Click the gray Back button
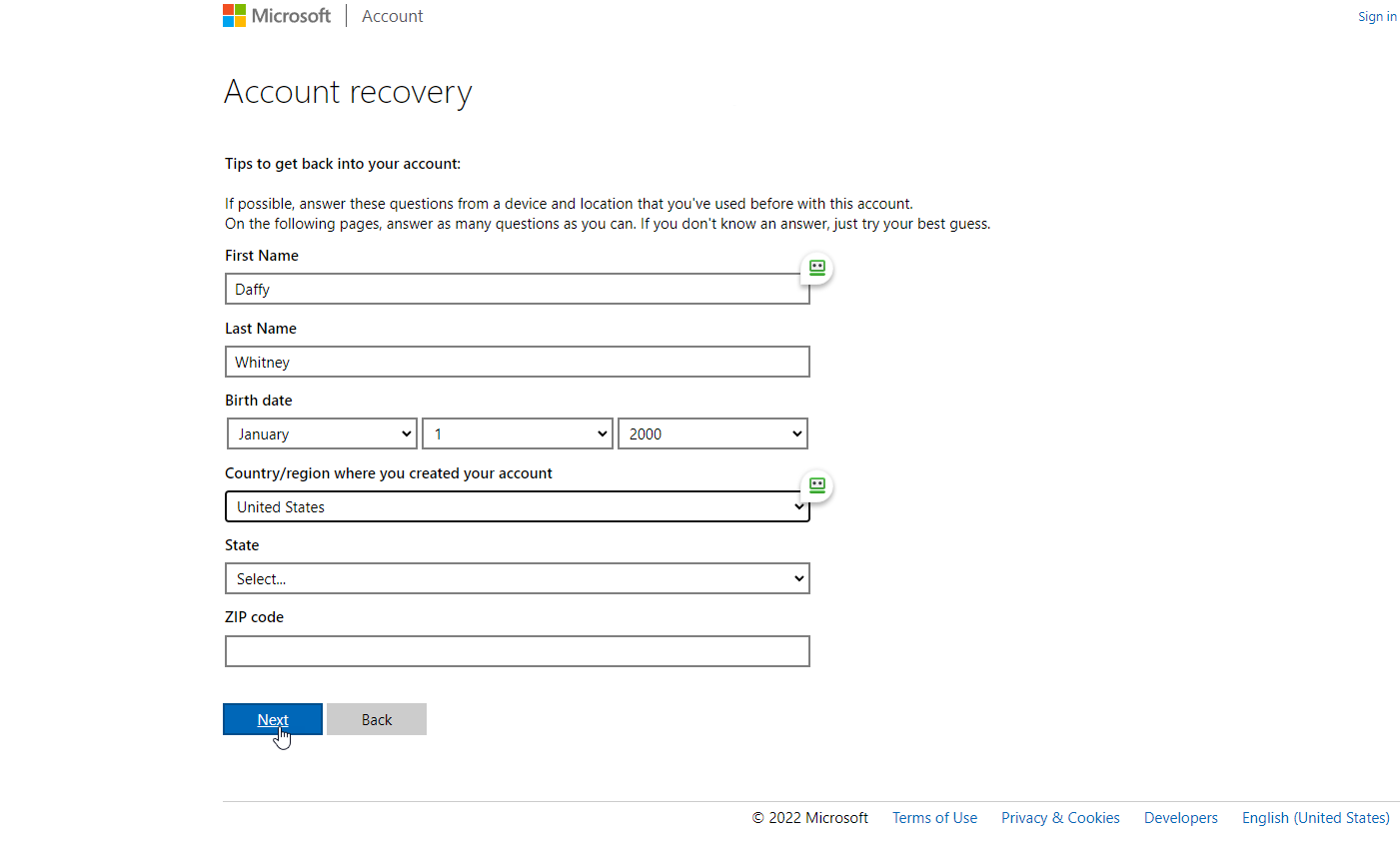The height and width of the screenshot is (845, 1400). pos(377,719)
